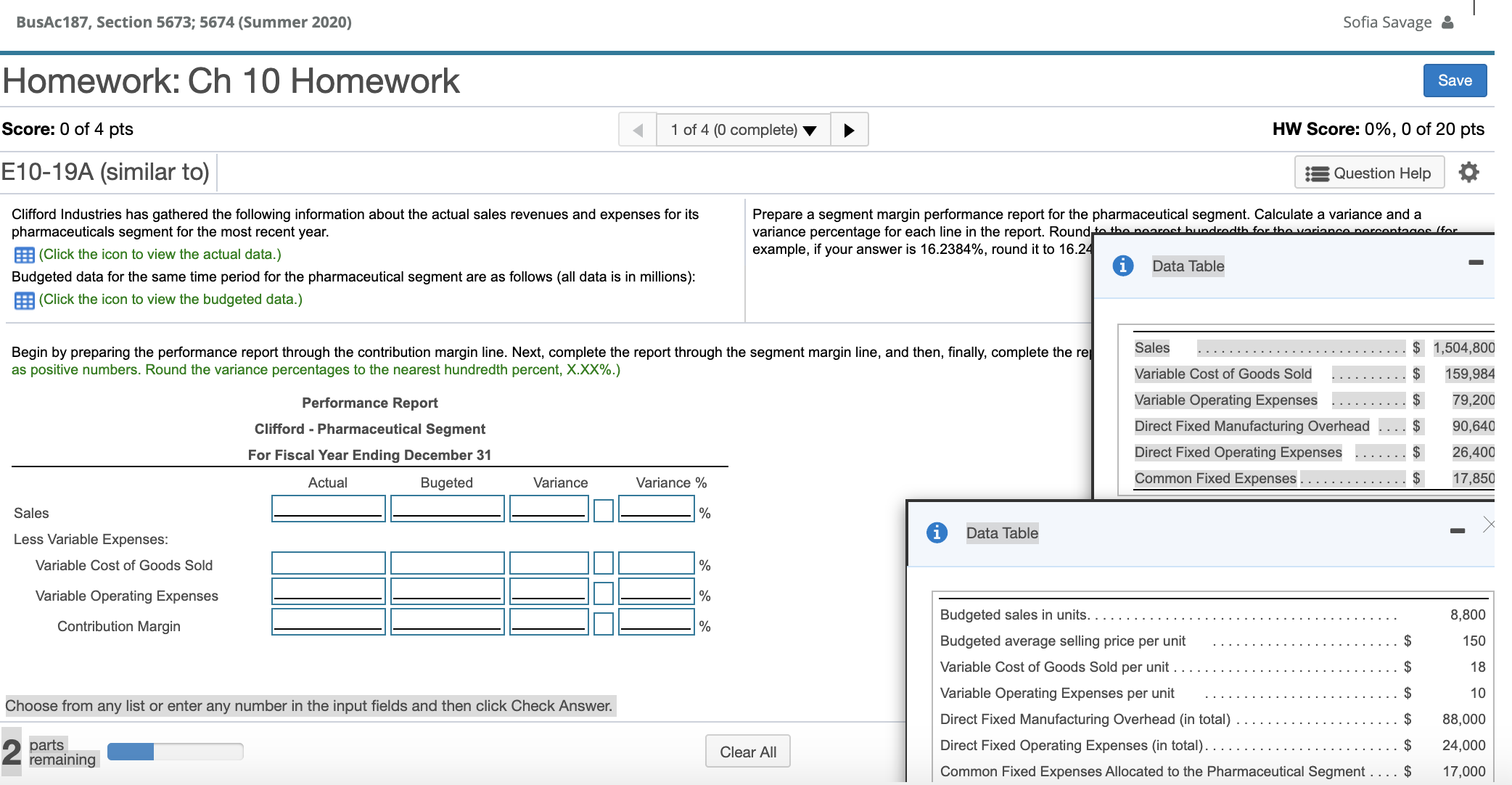Image resolution: width=1512 pixels, height=785 pixels.
Task: Open the actual data table icon
Action: [x=25, y=254]
